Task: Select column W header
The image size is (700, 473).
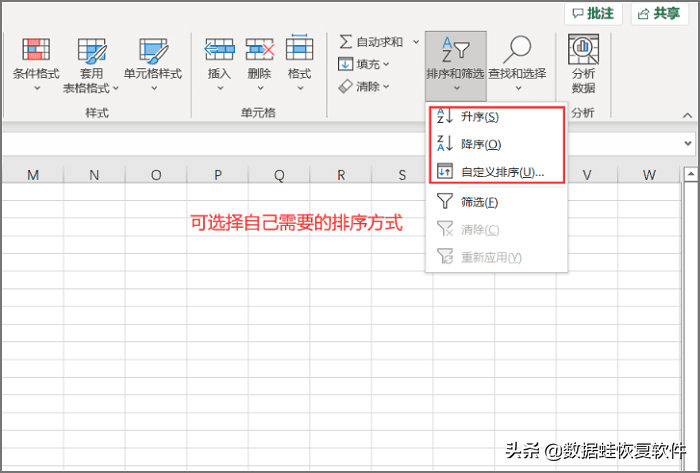Action: click(x=649, y=174)
